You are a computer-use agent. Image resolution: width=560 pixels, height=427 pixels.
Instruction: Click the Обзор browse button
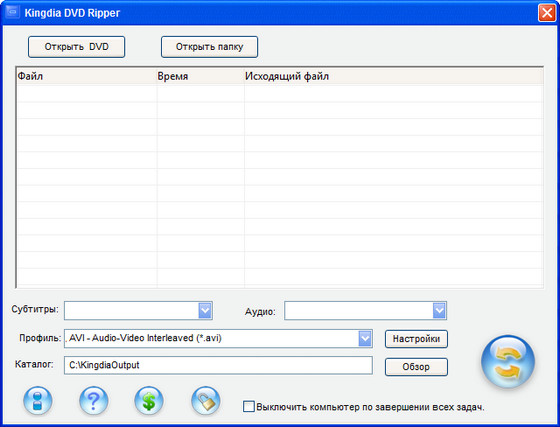(416, 367)
